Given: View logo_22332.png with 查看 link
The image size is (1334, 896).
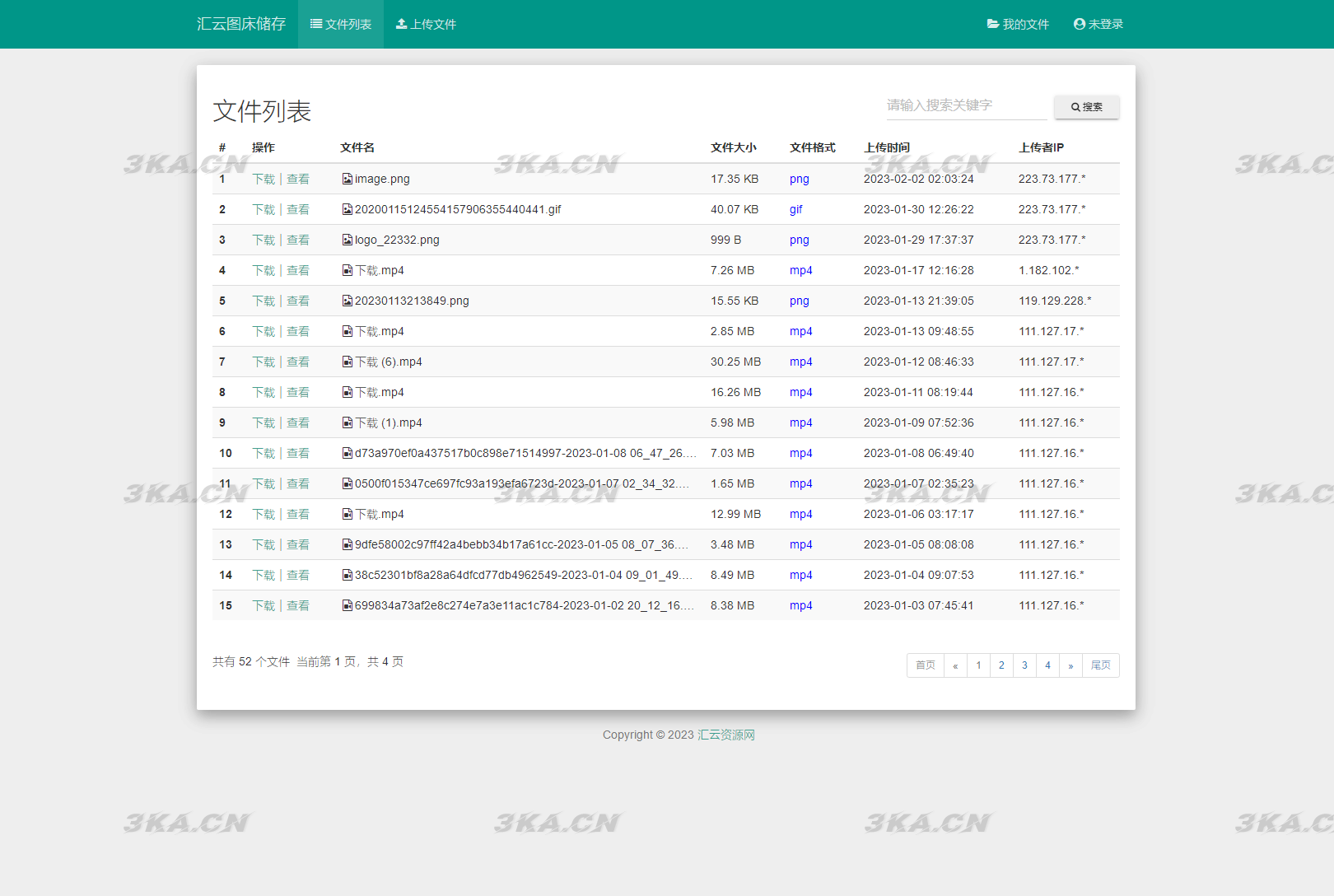Looking at the screenshot, I should click(298, 240).
